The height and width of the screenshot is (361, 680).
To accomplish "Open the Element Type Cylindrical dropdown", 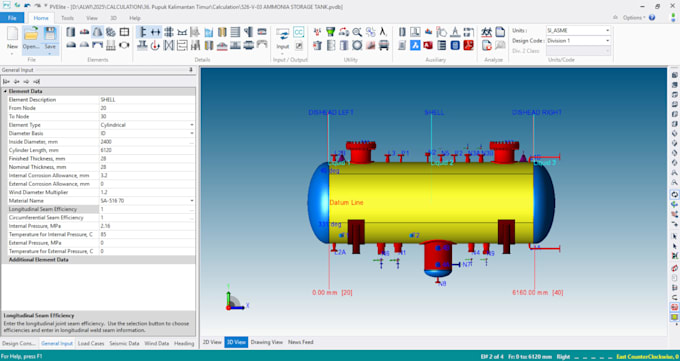I will pyautogui.click(x=192, y=125).
